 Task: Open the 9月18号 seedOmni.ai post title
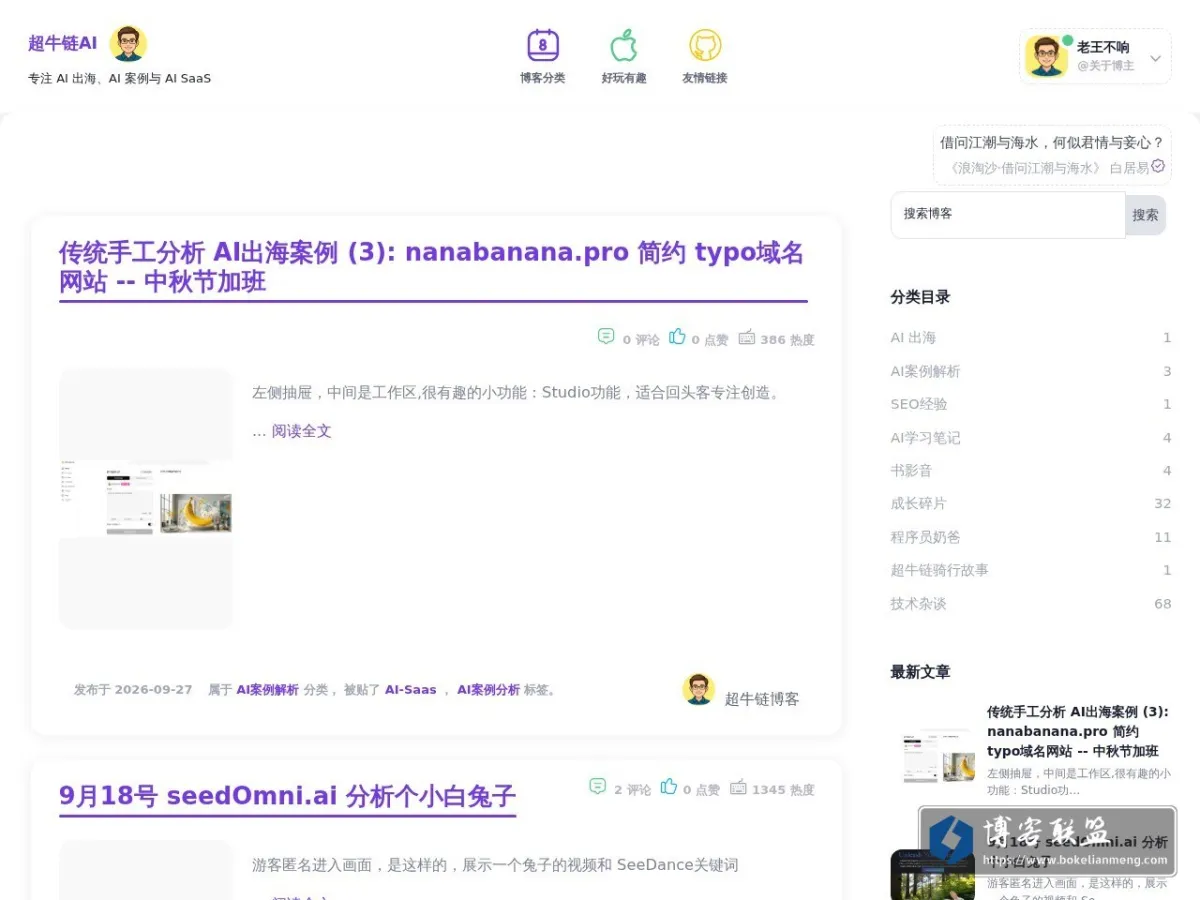pos(287,796)
